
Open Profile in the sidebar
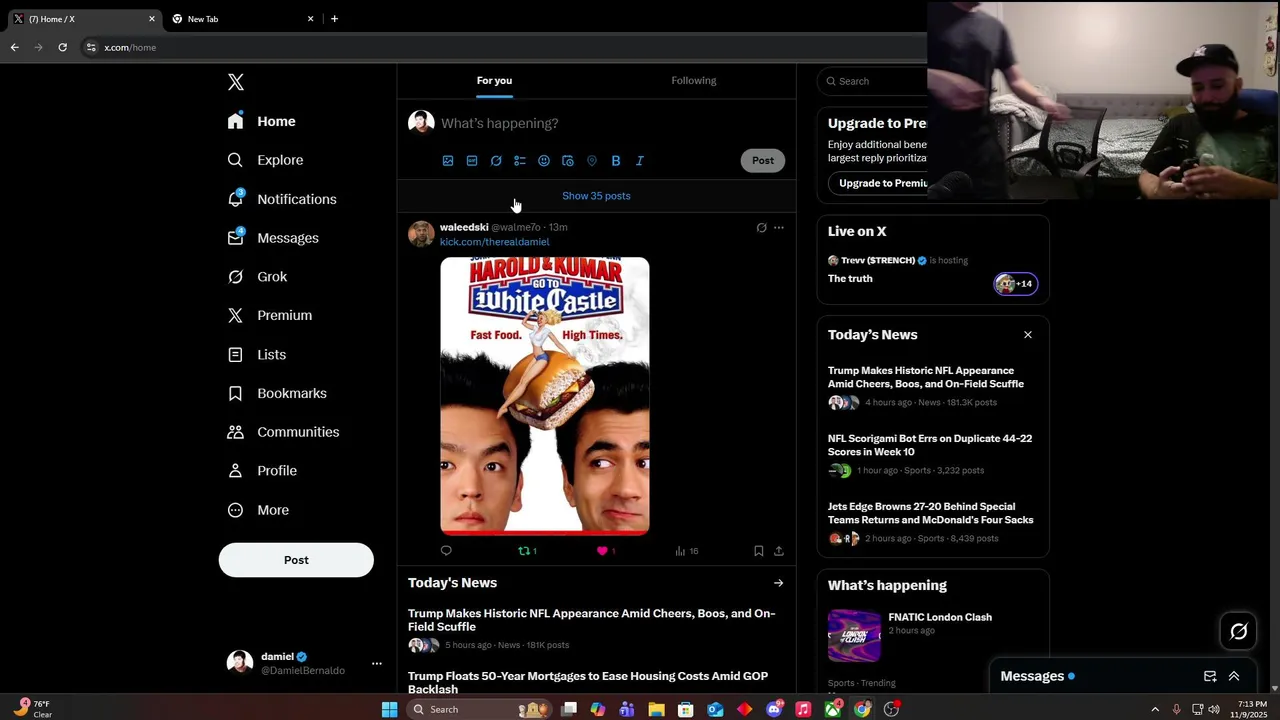coord(262,471)
